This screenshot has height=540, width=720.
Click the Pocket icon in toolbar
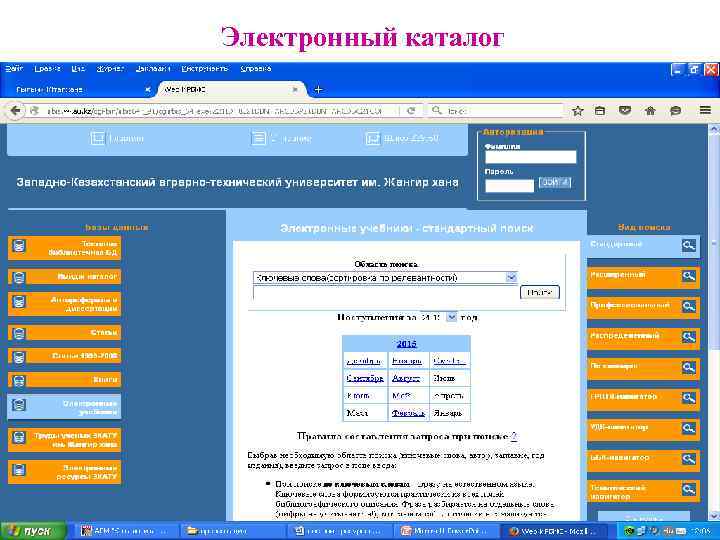pos(625,111)
